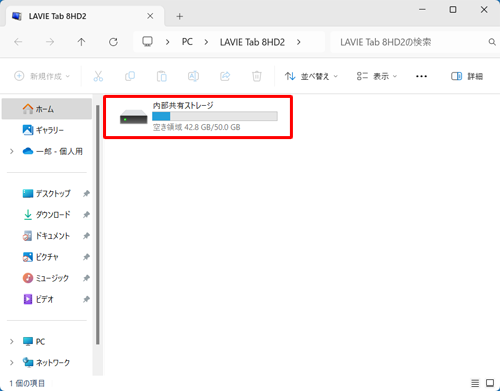The image size is (500, 391).
Task: Click the Delete trash can icon
Action: click(257, 76)
